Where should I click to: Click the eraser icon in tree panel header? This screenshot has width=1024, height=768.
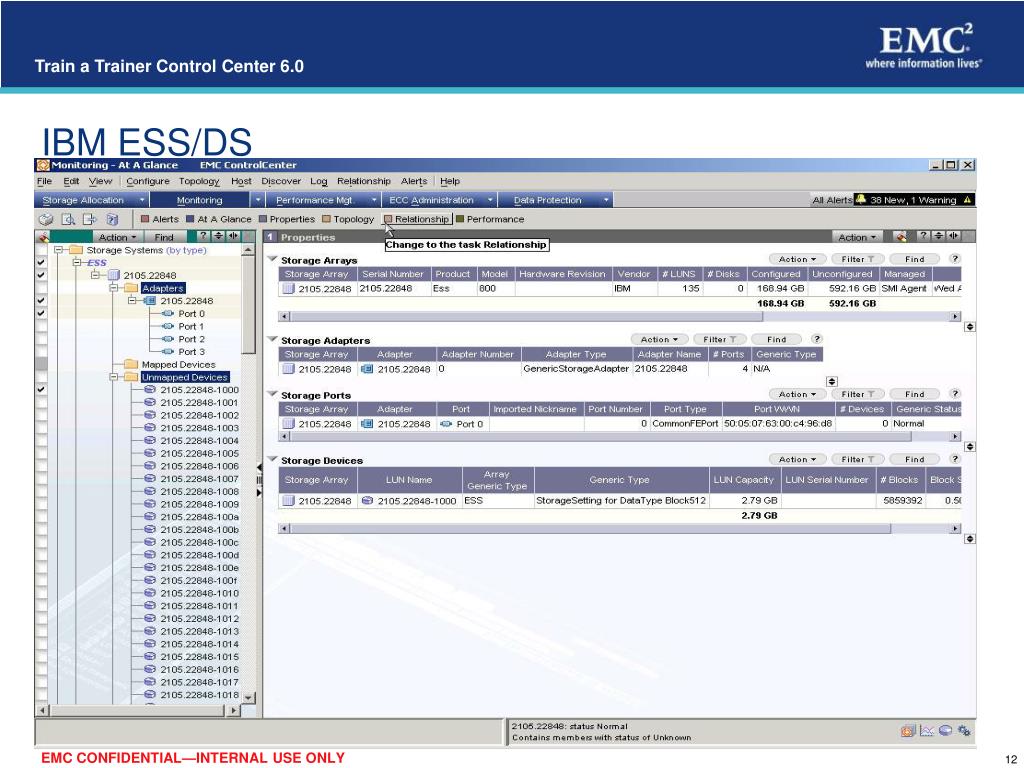click(43, 236)
